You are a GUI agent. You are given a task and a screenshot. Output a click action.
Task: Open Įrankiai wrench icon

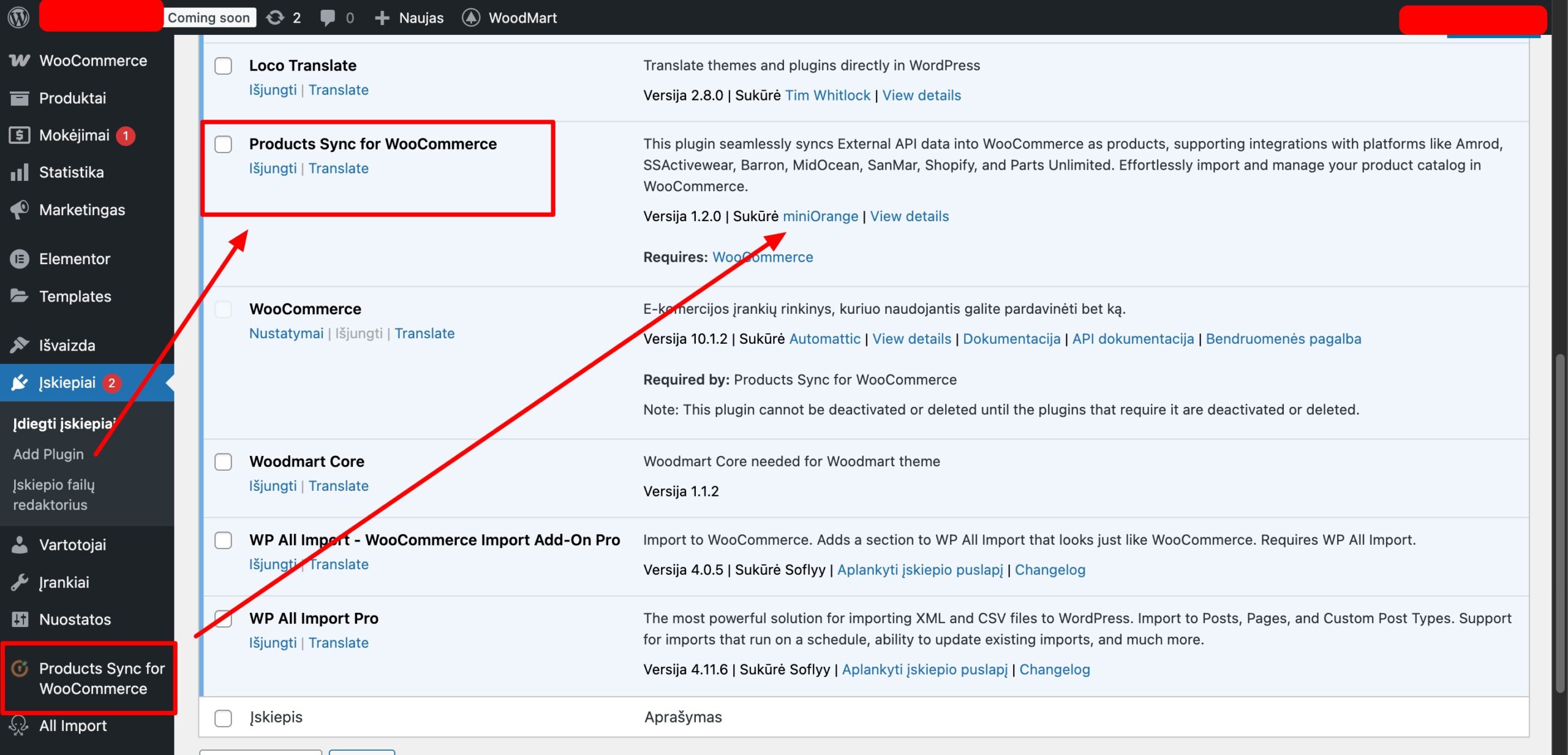point(20,582)
